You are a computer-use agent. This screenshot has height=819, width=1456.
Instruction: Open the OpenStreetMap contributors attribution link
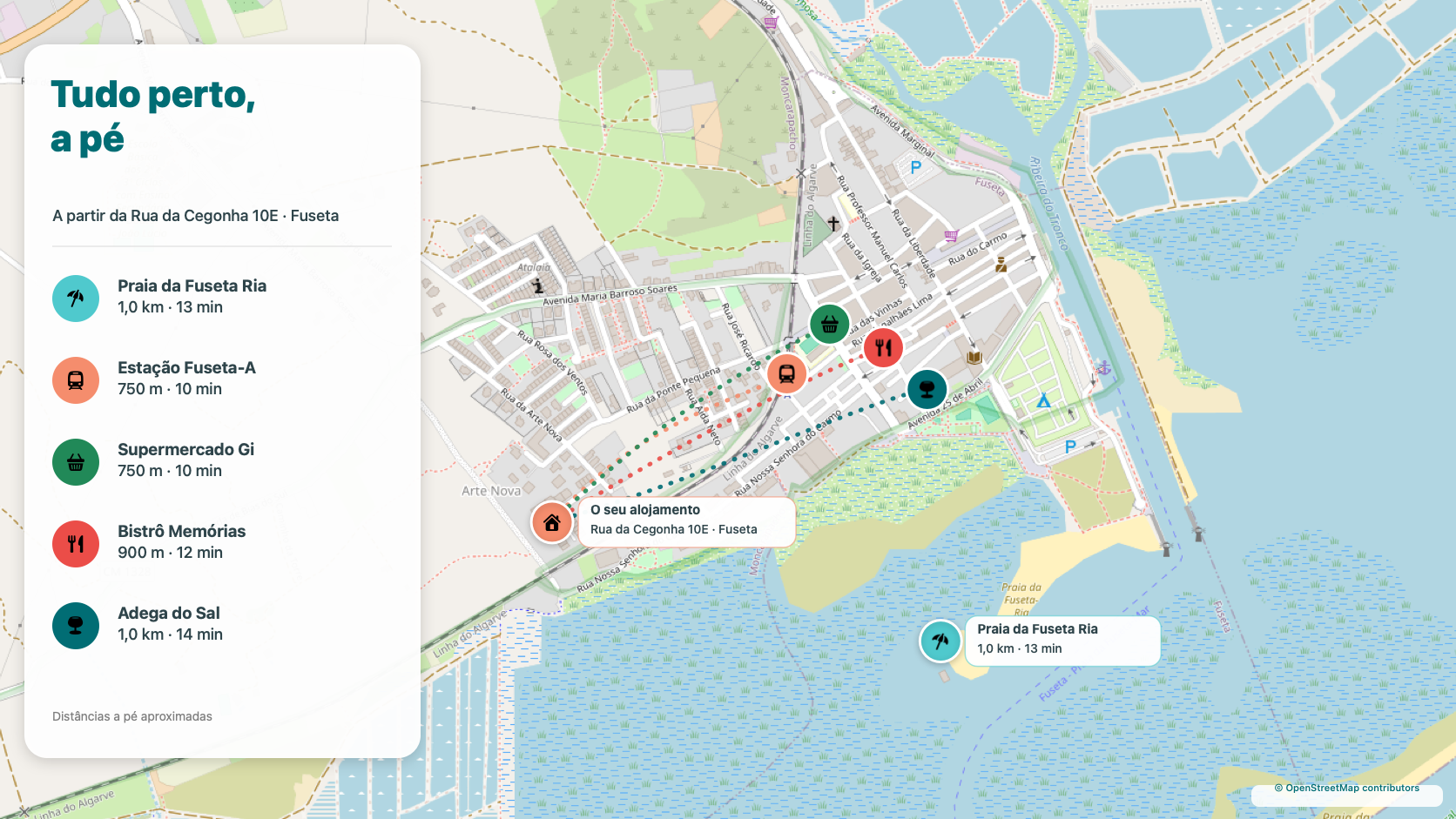[1347, 789]
